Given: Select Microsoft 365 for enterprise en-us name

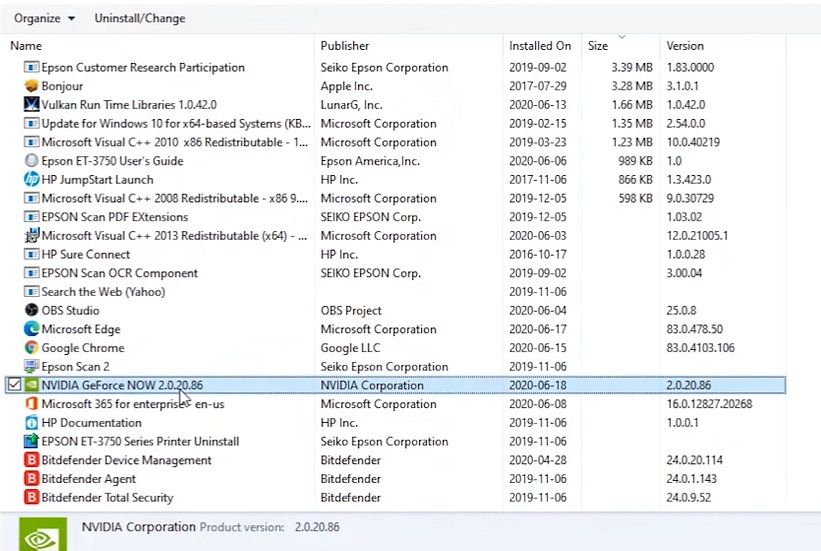Looking at the screenshot, I should click(132, 404).
